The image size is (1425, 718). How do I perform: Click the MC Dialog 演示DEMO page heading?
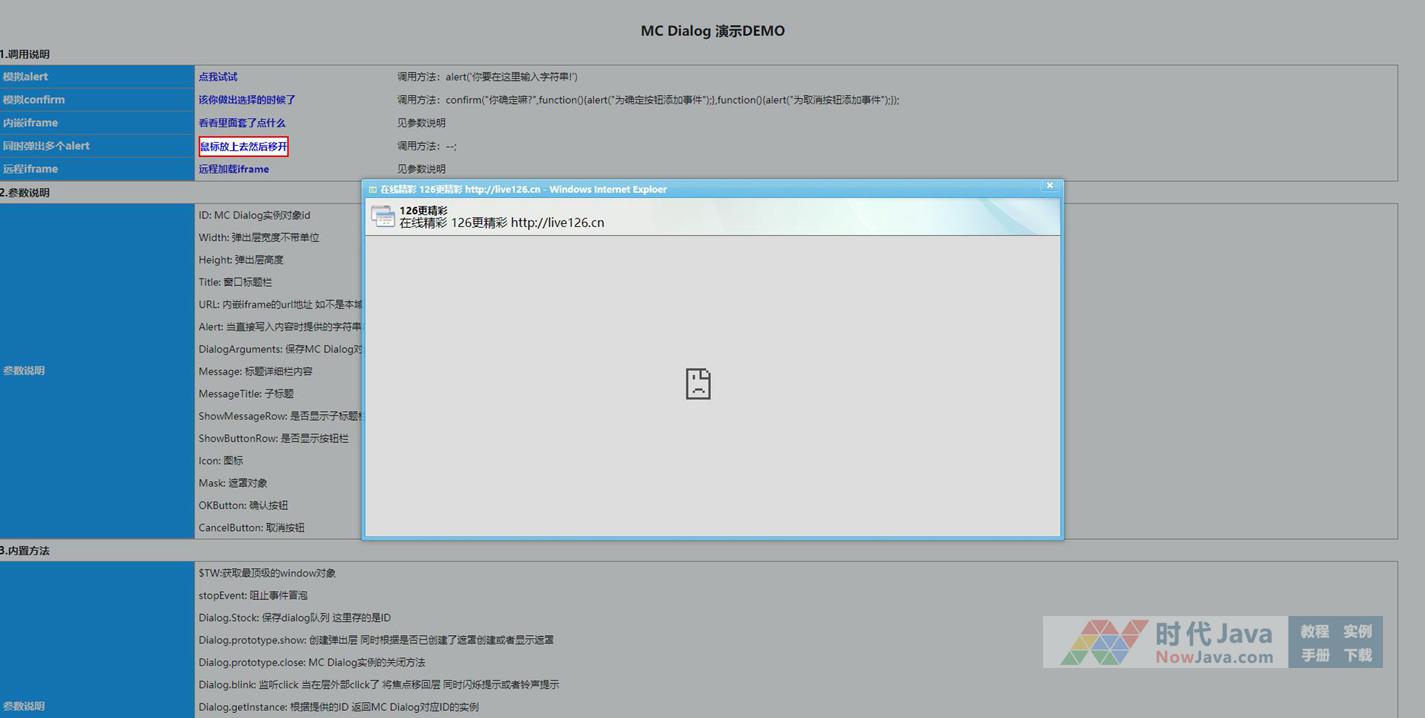(x=712, y=31)
